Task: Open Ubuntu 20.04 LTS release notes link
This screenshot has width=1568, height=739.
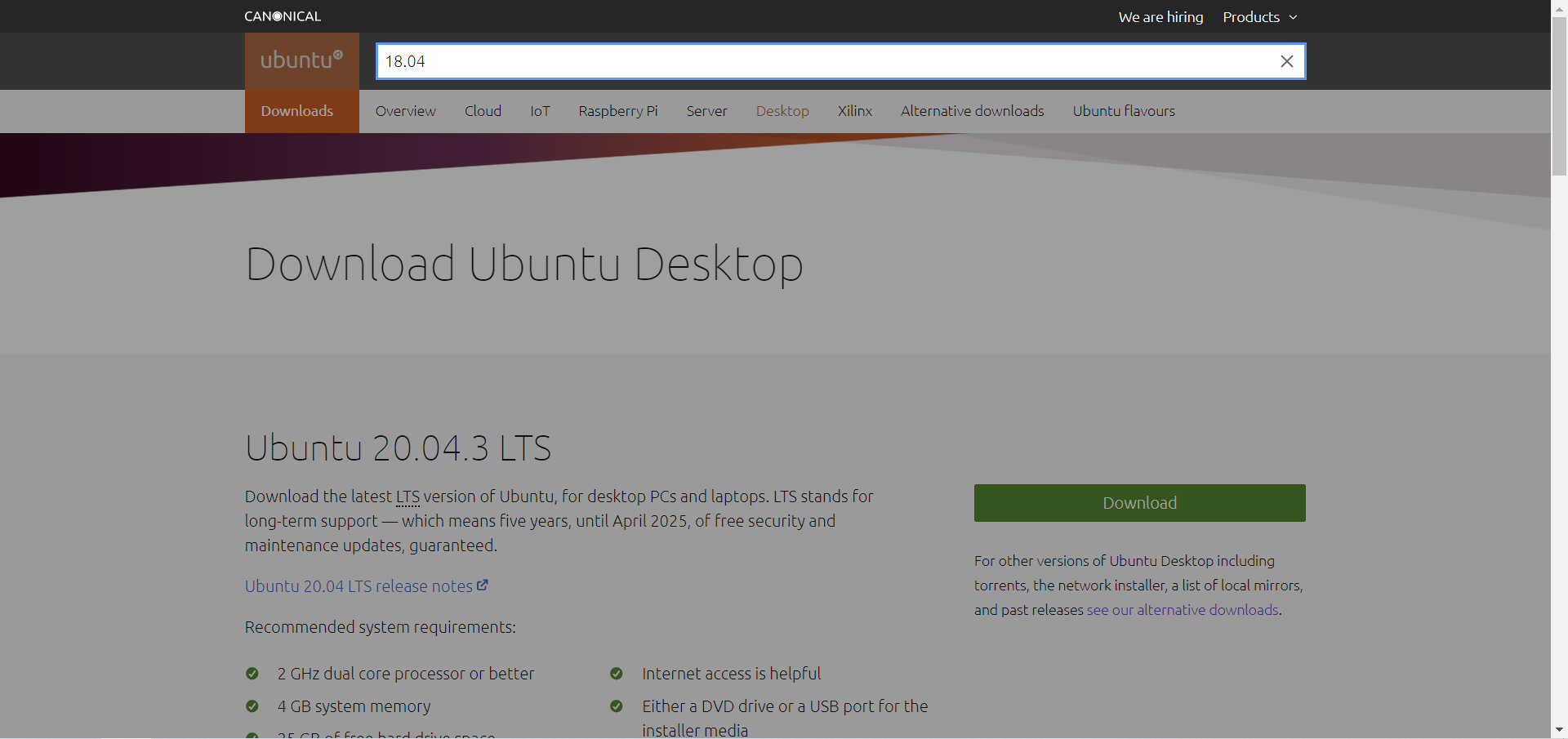Action: [359, 586]
